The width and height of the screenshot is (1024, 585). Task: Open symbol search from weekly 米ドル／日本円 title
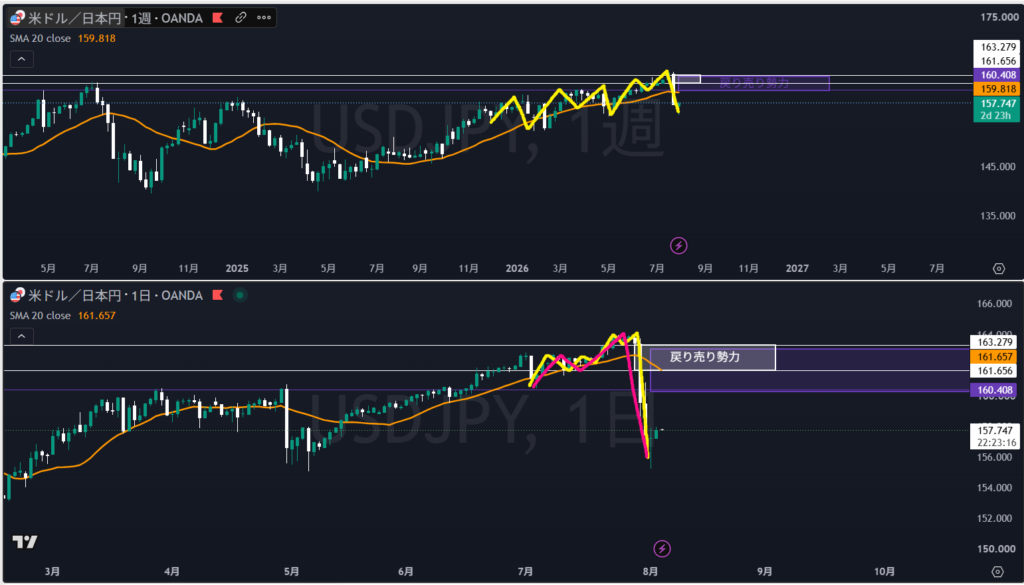(76, 18)
